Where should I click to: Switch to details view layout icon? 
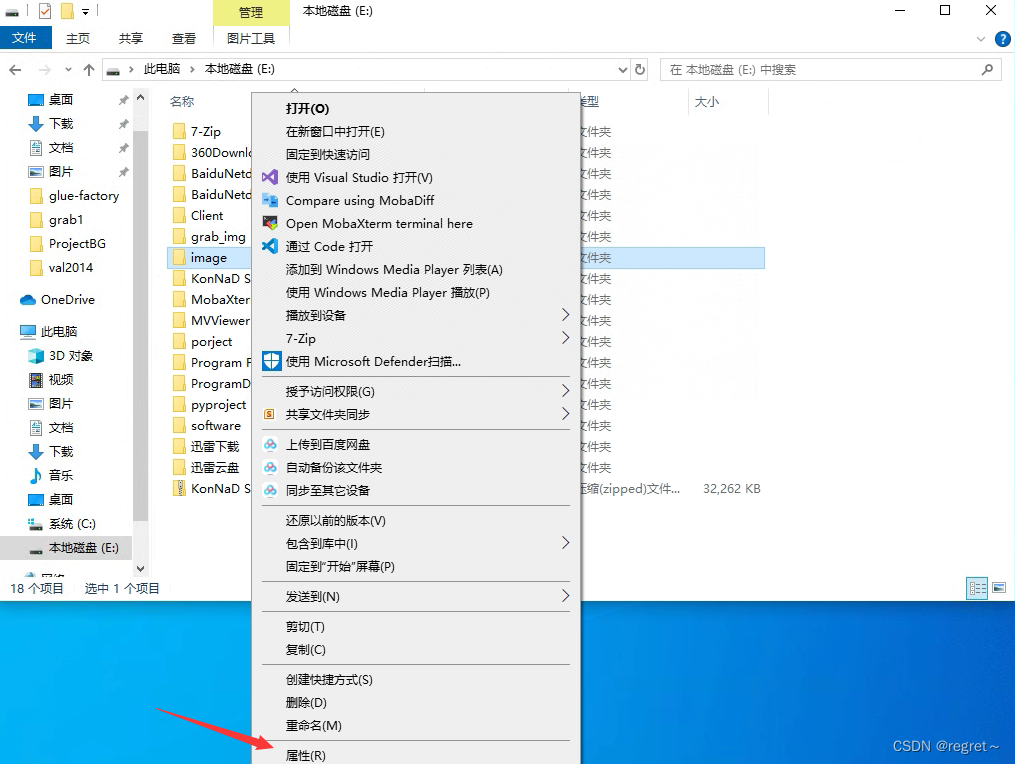[977, 588]
